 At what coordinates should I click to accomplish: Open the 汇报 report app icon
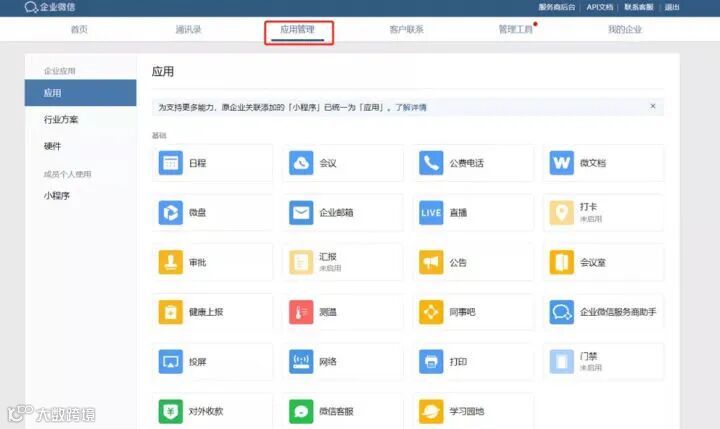pos(301,262)
